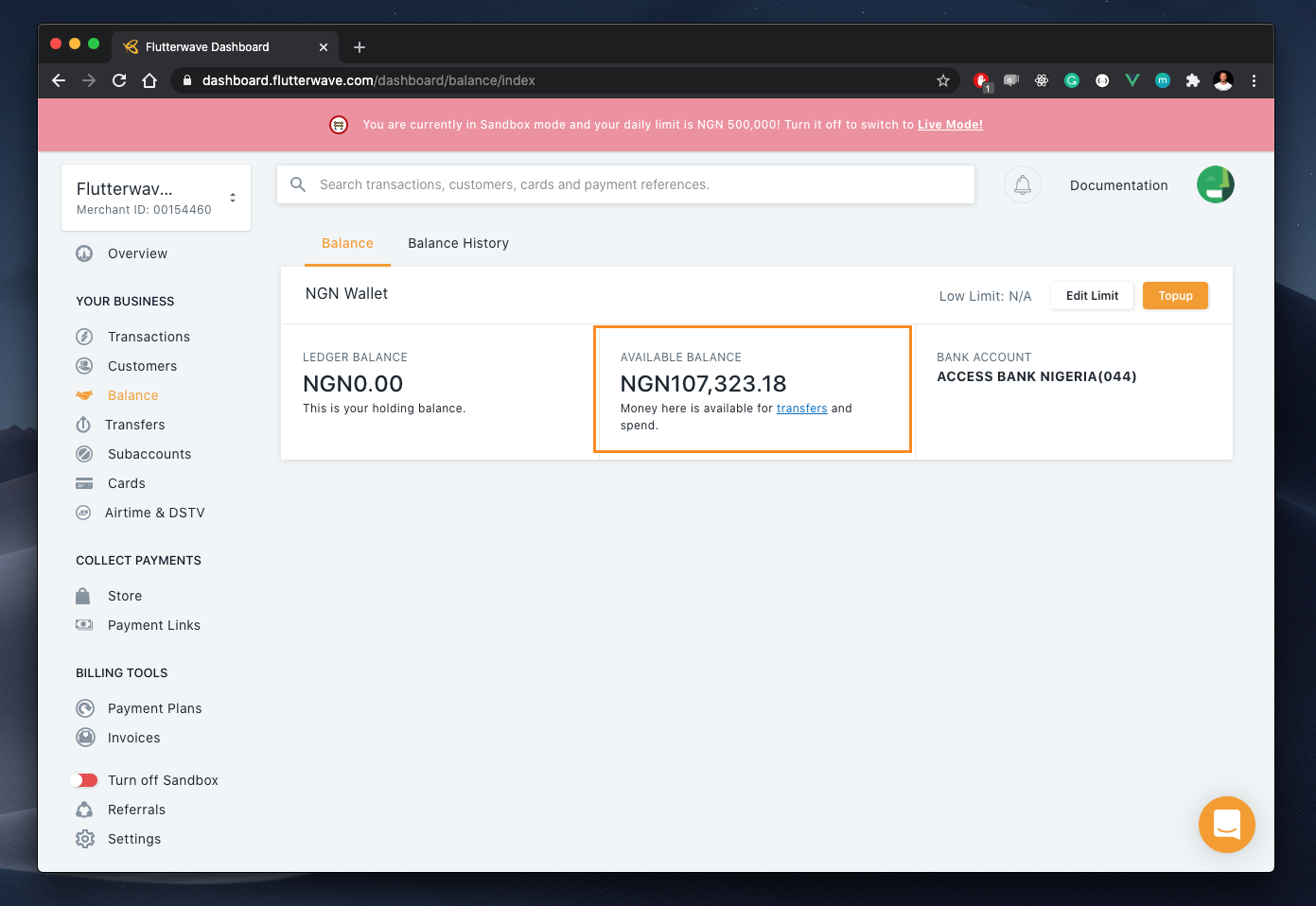Click the Airtime & DSTV icon
The image size is (1316, 906).
pos(83,513)
